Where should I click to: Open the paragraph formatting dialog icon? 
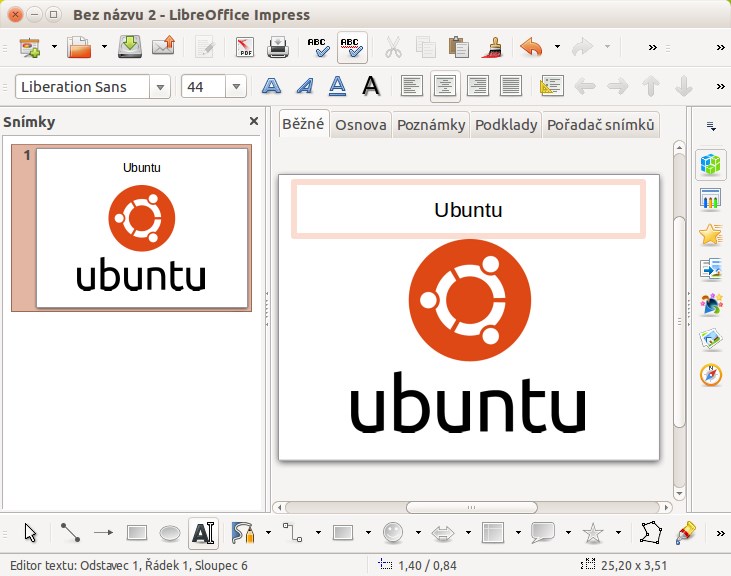[552, 86]
